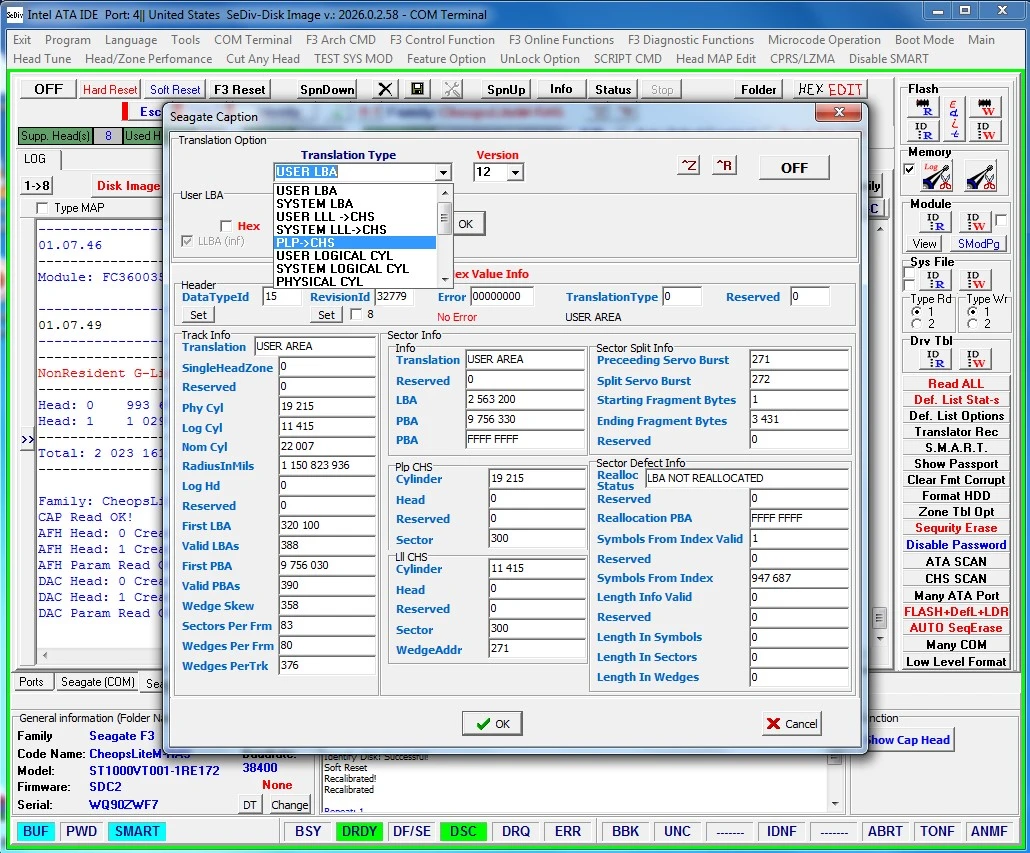Viewport: 1030px width, 853px height.
Task: Click the X cancel icon in toolbar
Action: (x=386, y=89)
